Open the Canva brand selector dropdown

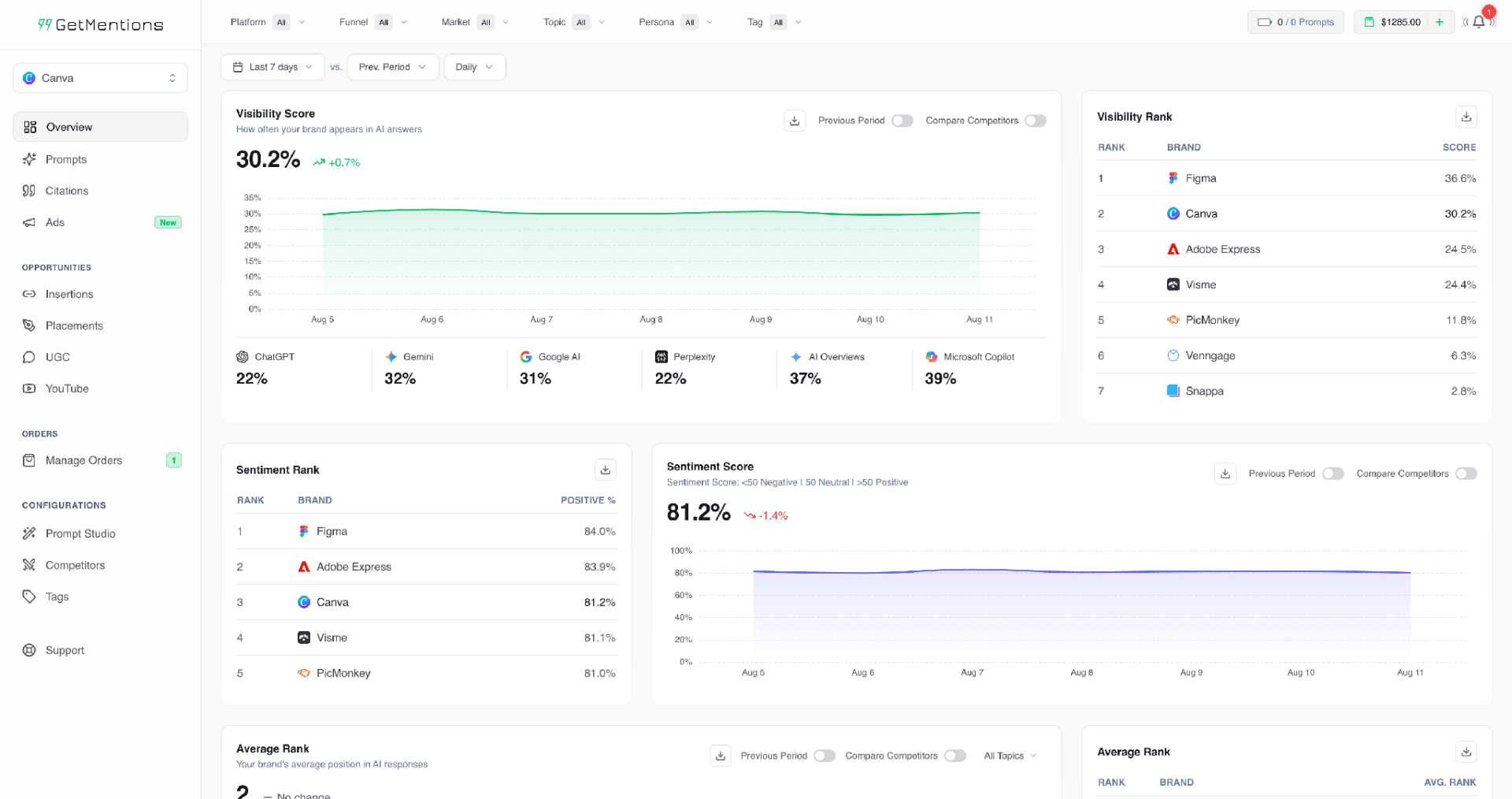(x=100, y=78)
